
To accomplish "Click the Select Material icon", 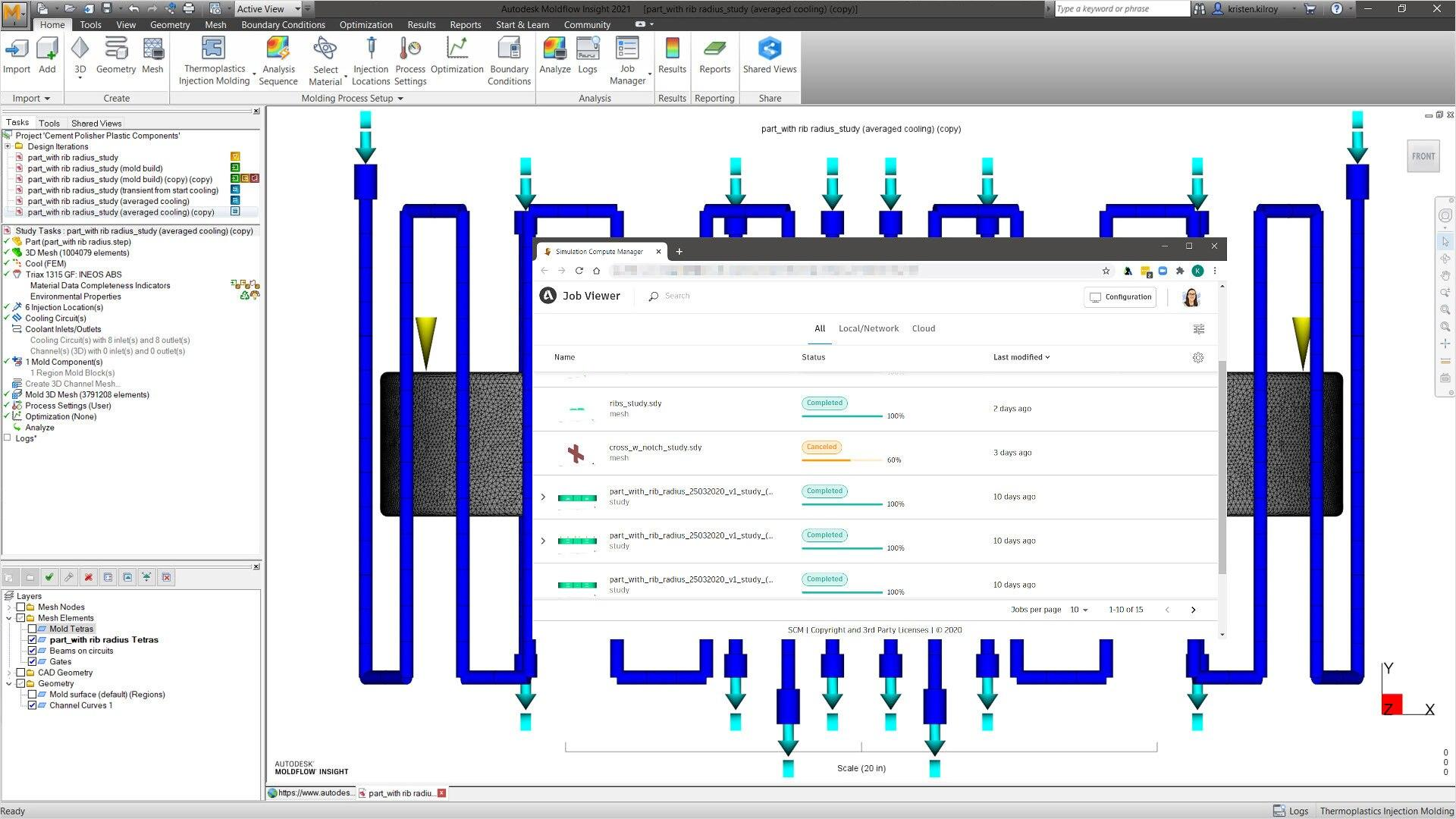I will (325, 61).
